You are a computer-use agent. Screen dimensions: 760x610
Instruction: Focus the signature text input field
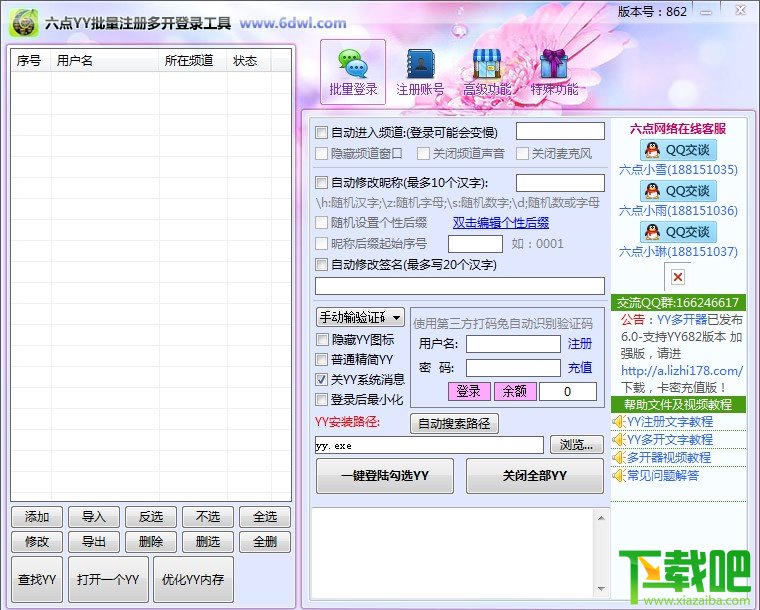(460, 286)
